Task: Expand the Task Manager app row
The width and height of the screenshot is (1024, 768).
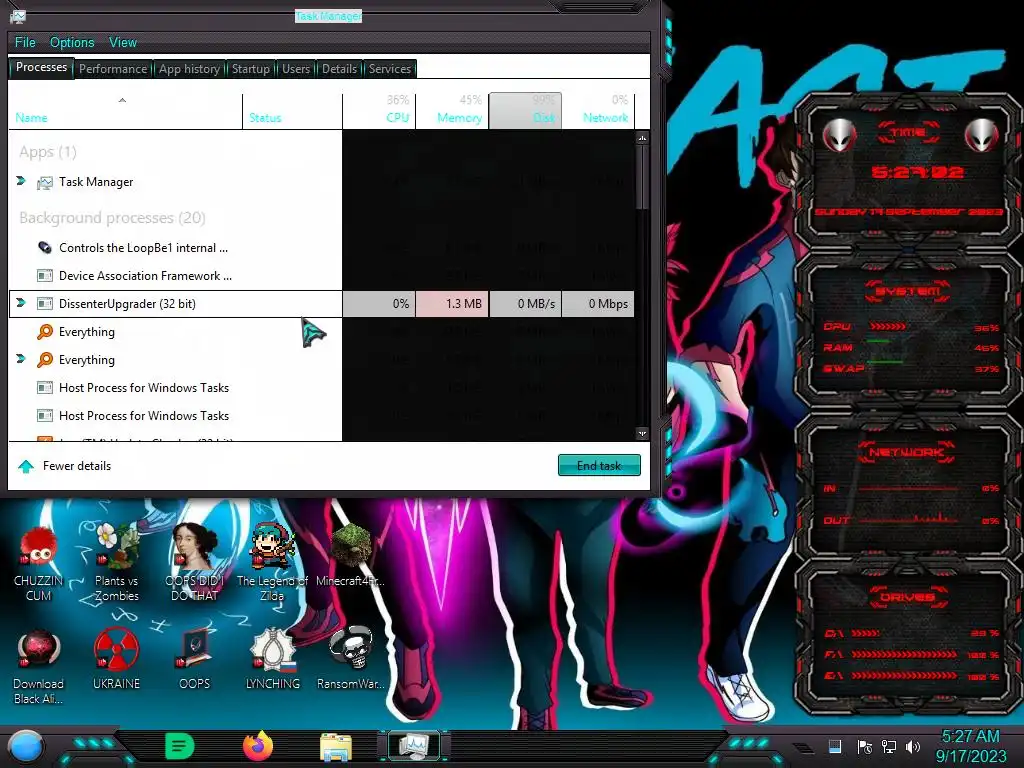Action: tap(21, 181)
